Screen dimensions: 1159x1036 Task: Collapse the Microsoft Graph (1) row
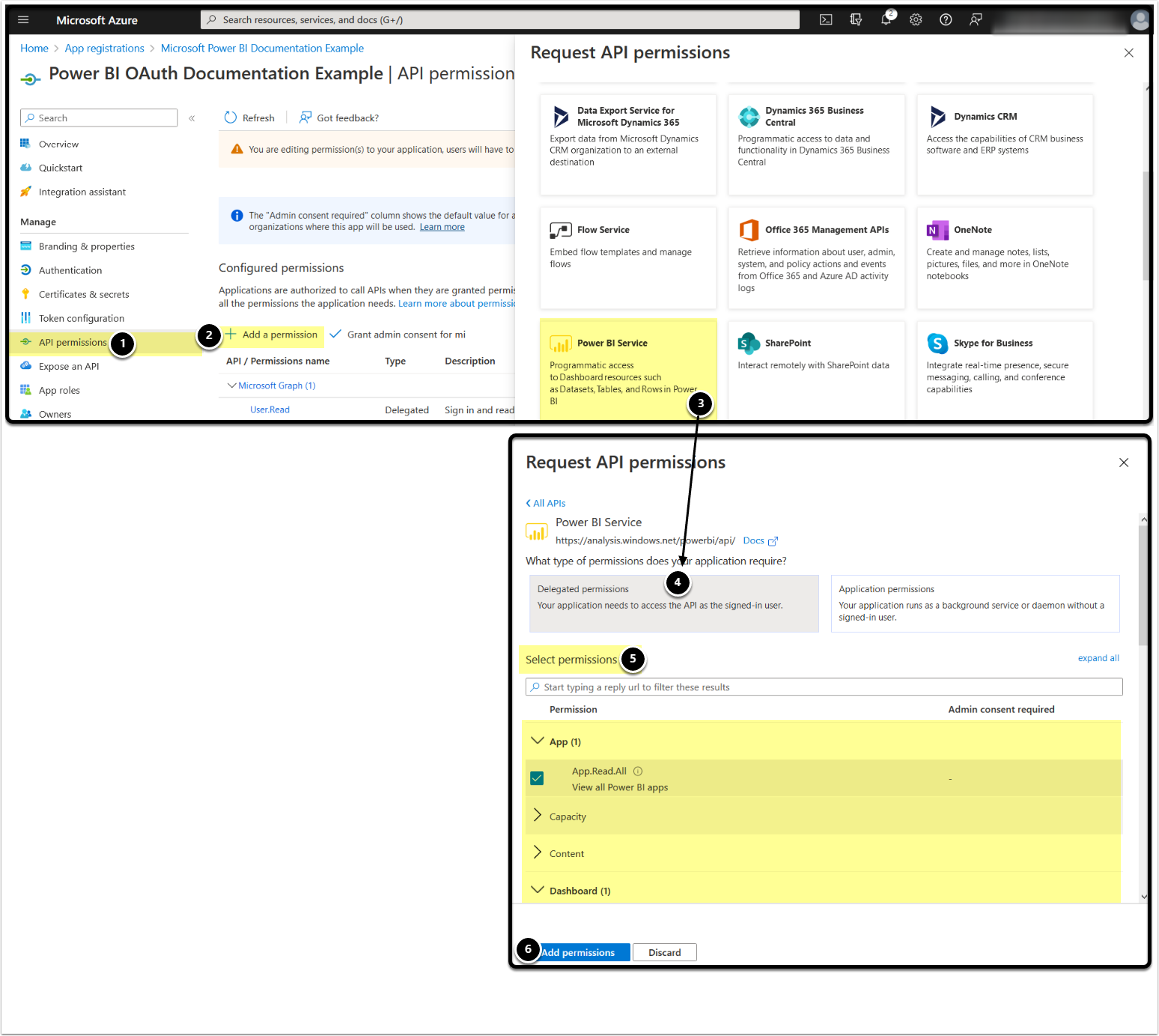pyautogui.click(x=232, y=386)
